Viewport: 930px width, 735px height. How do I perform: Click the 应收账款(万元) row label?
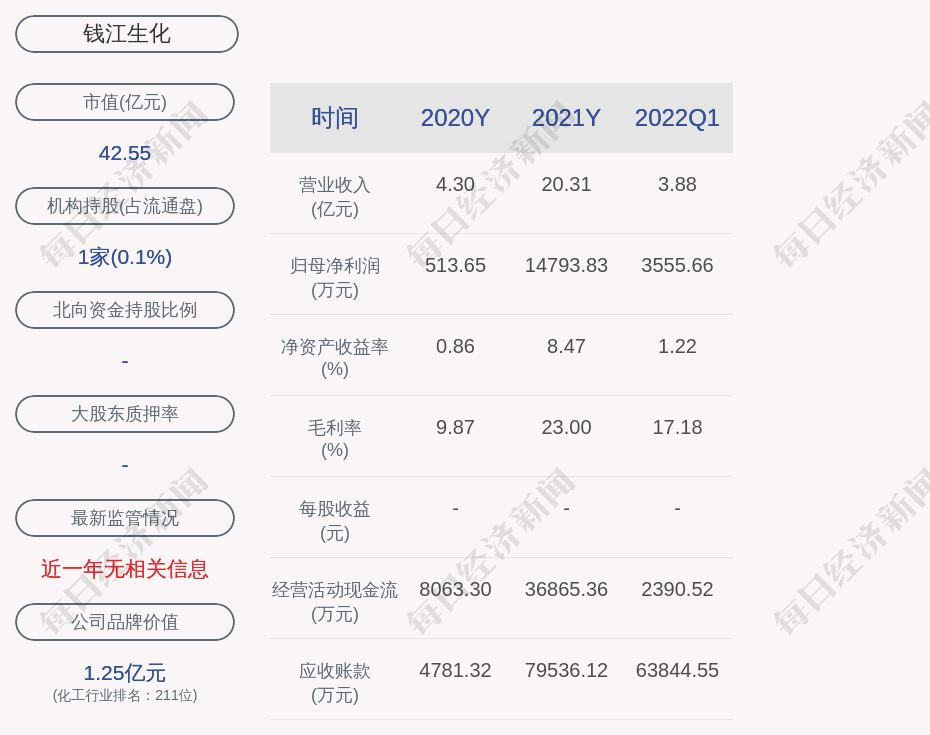(335, 682)
